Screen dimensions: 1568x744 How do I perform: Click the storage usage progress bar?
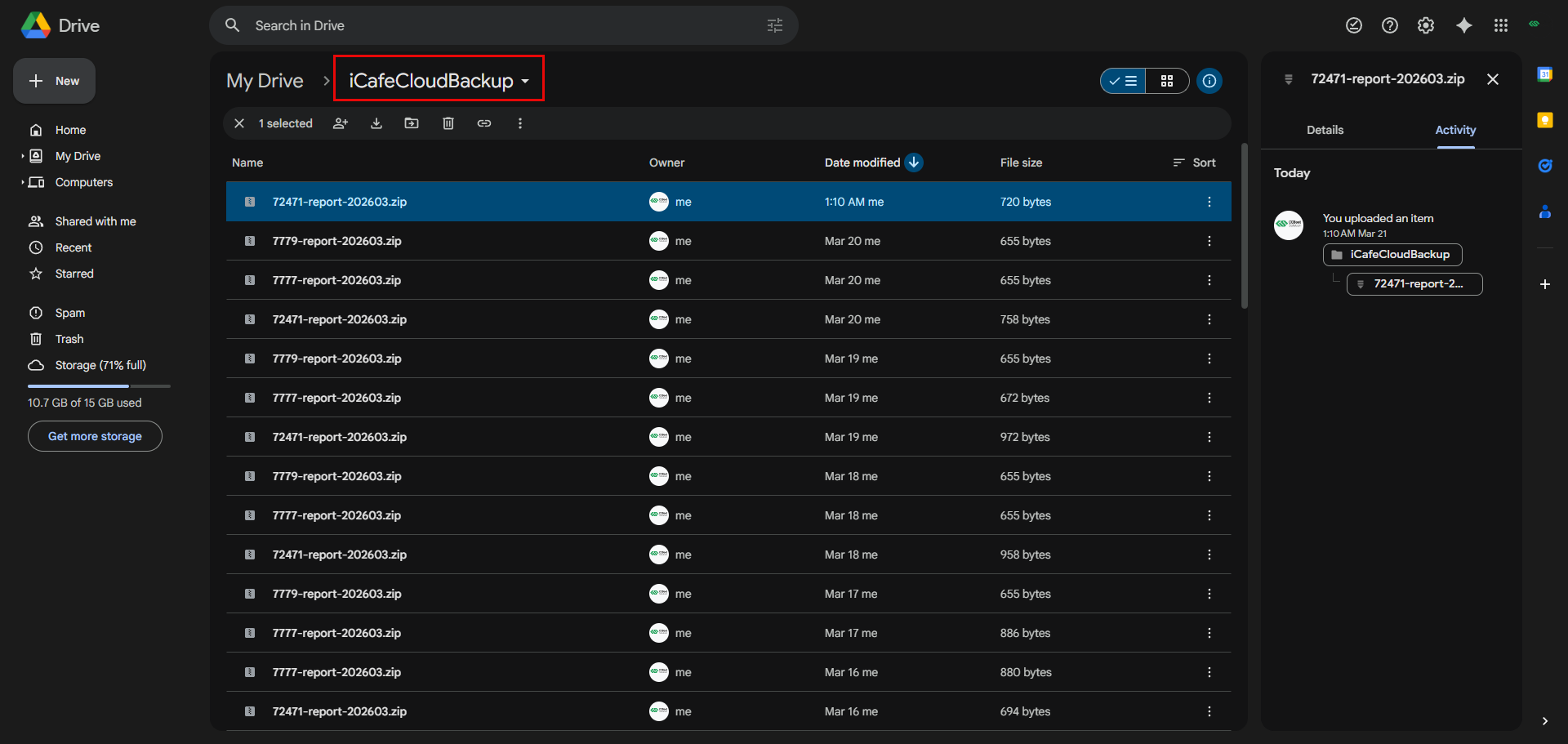99,385
